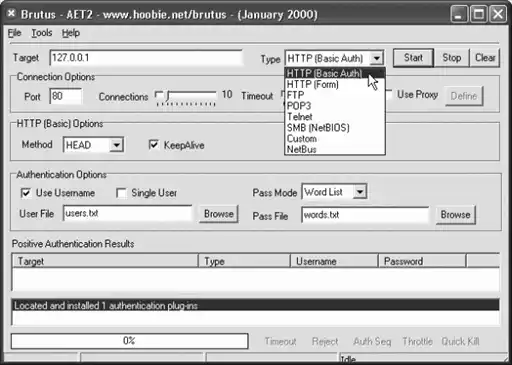Toggle the KeepAlive checkbox
This screenshot has height=365, width=512.
point(154,145)
